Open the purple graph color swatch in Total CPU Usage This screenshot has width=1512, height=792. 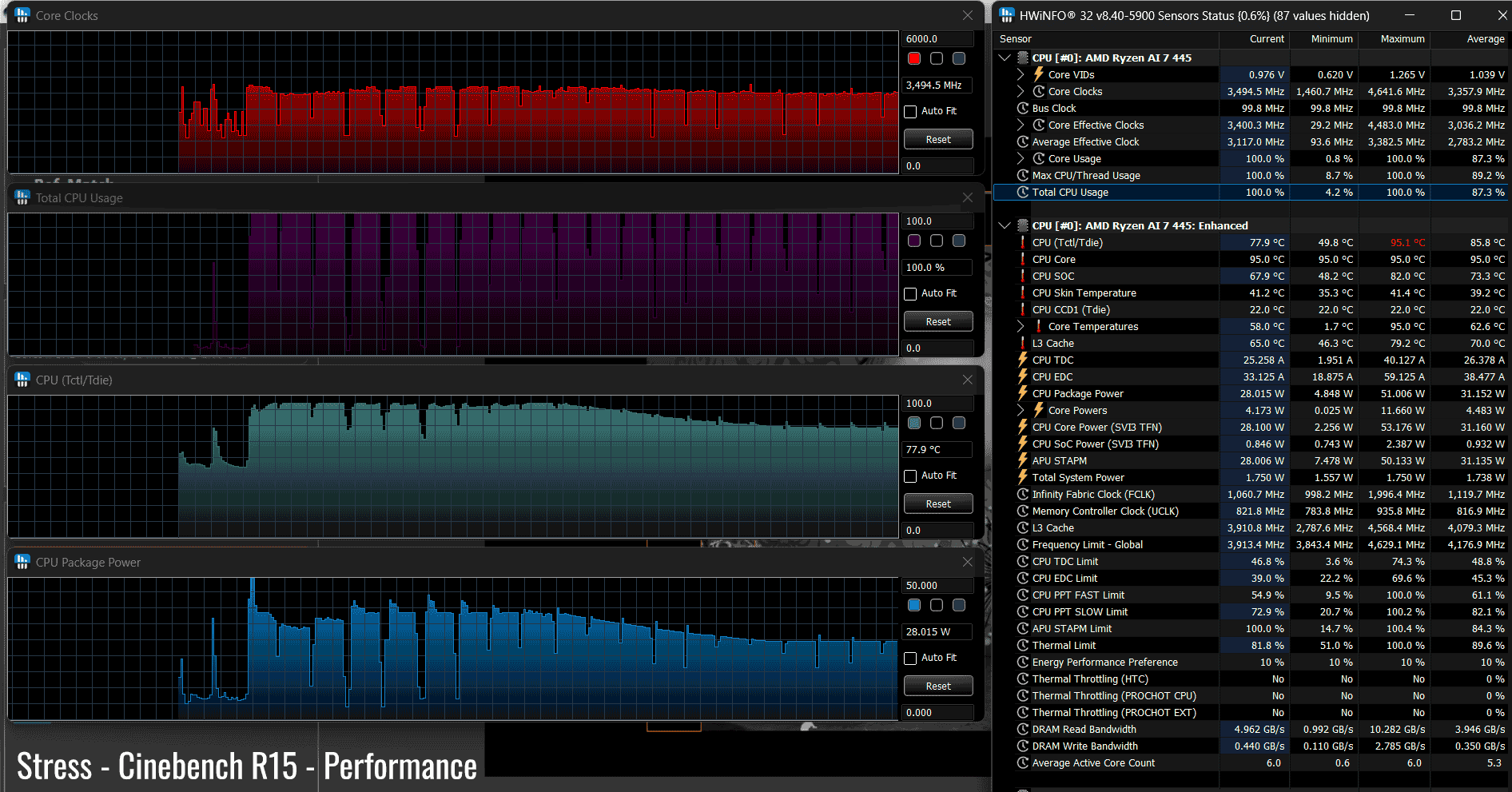[x=914, y=241]
